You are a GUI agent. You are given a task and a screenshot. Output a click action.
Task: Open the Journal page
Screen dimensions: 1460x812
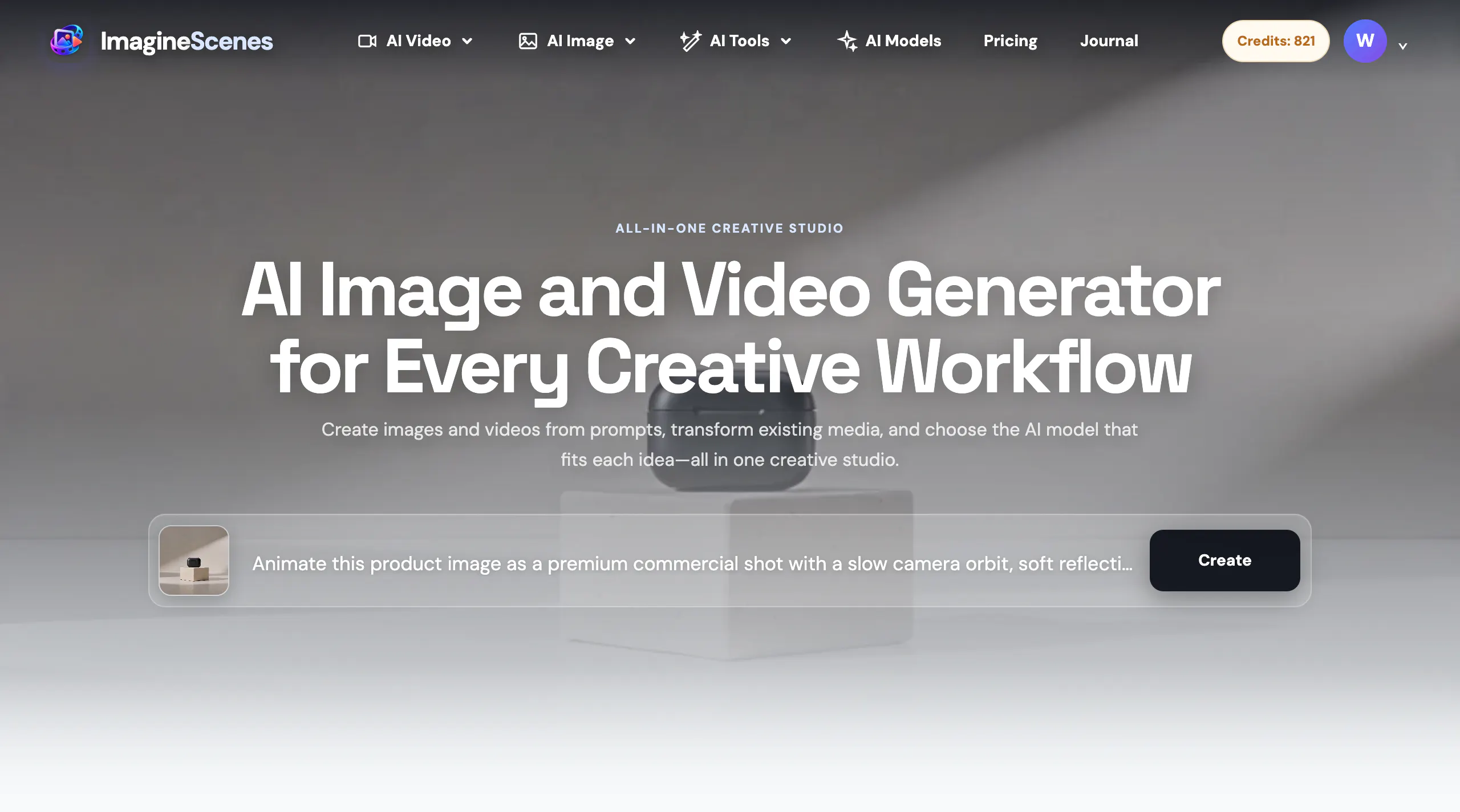click(1109, 41)
